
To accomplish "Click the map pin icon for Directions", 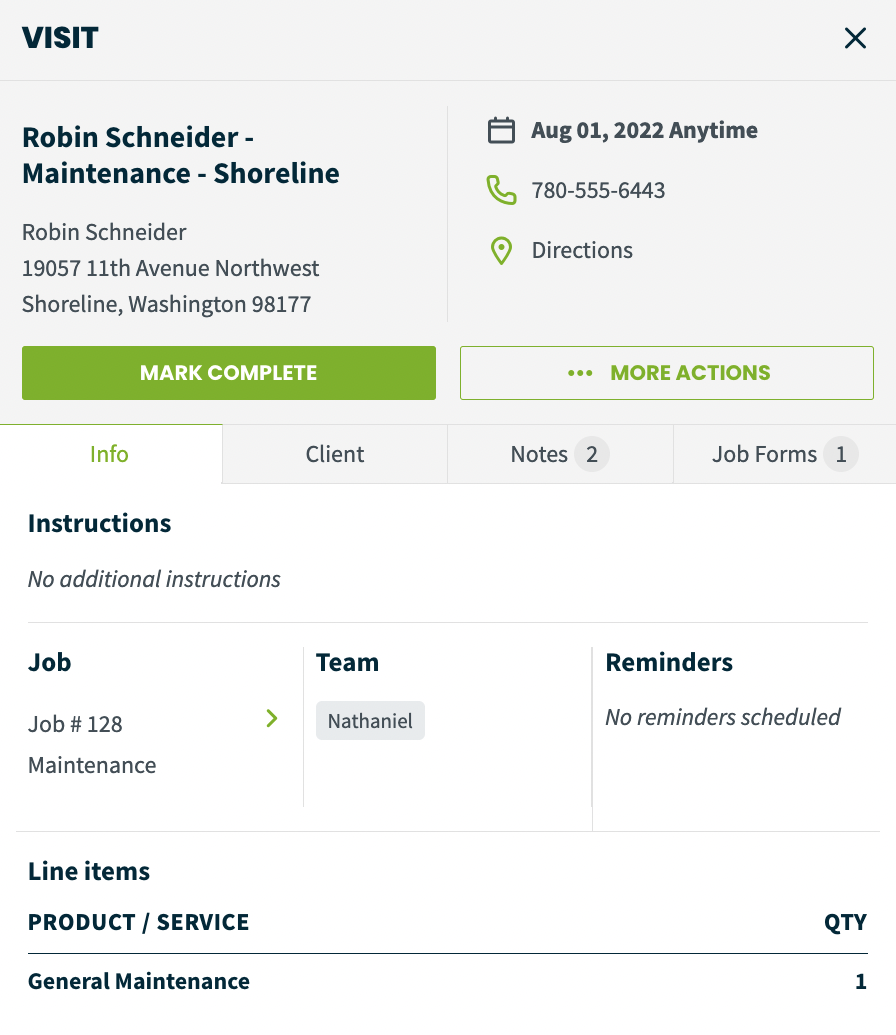I will click(500, 250).
